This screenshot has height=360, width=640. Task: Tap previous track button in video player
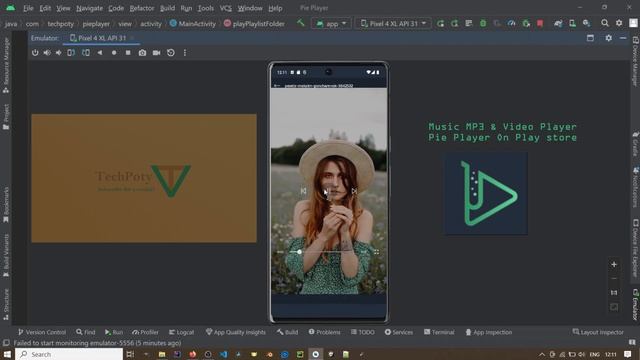point(303,191)
